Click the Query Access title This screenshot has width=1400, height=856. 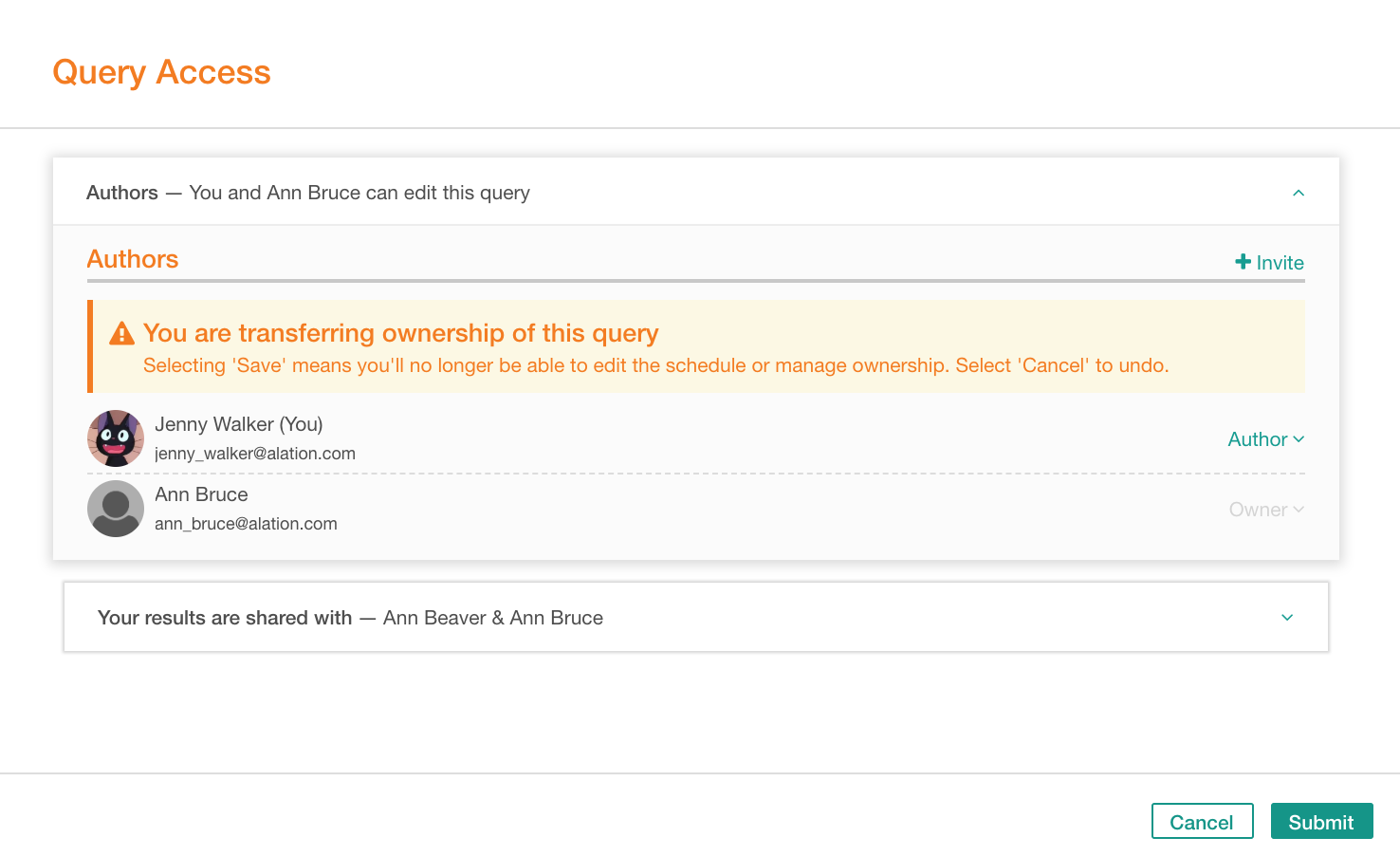[x=161, y=72]
